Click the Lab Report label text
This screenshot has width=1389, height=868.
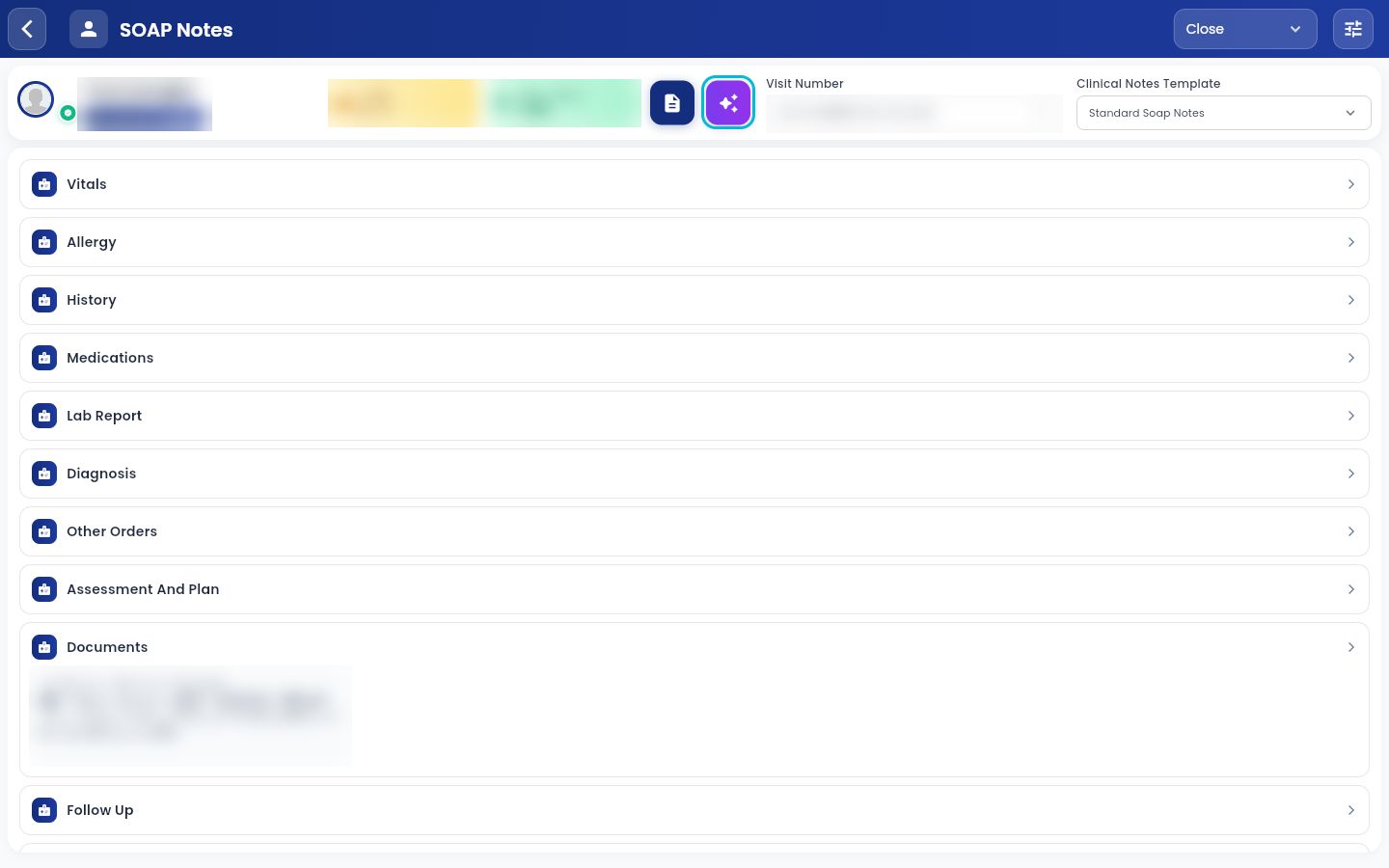tap(104, 416)
